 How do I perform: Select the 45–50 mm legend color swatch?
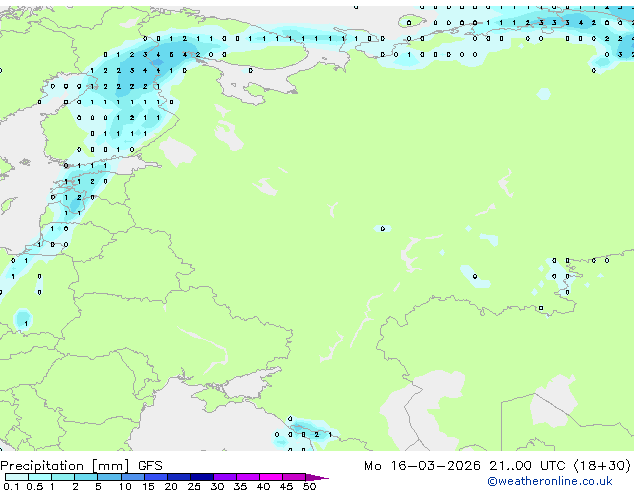tap(294, 477)
